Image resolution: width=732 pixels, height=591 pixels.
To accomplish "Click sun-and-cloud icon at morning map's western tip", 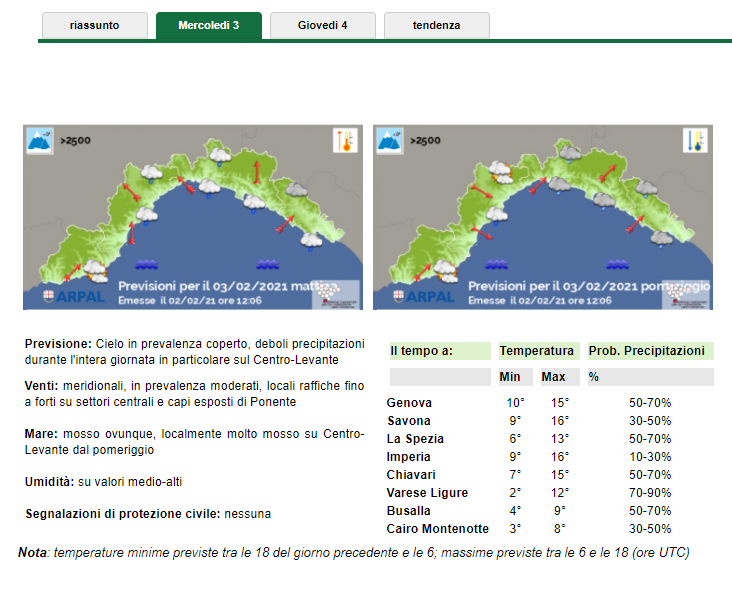I will pyautogui.click(x=96, y=268).
